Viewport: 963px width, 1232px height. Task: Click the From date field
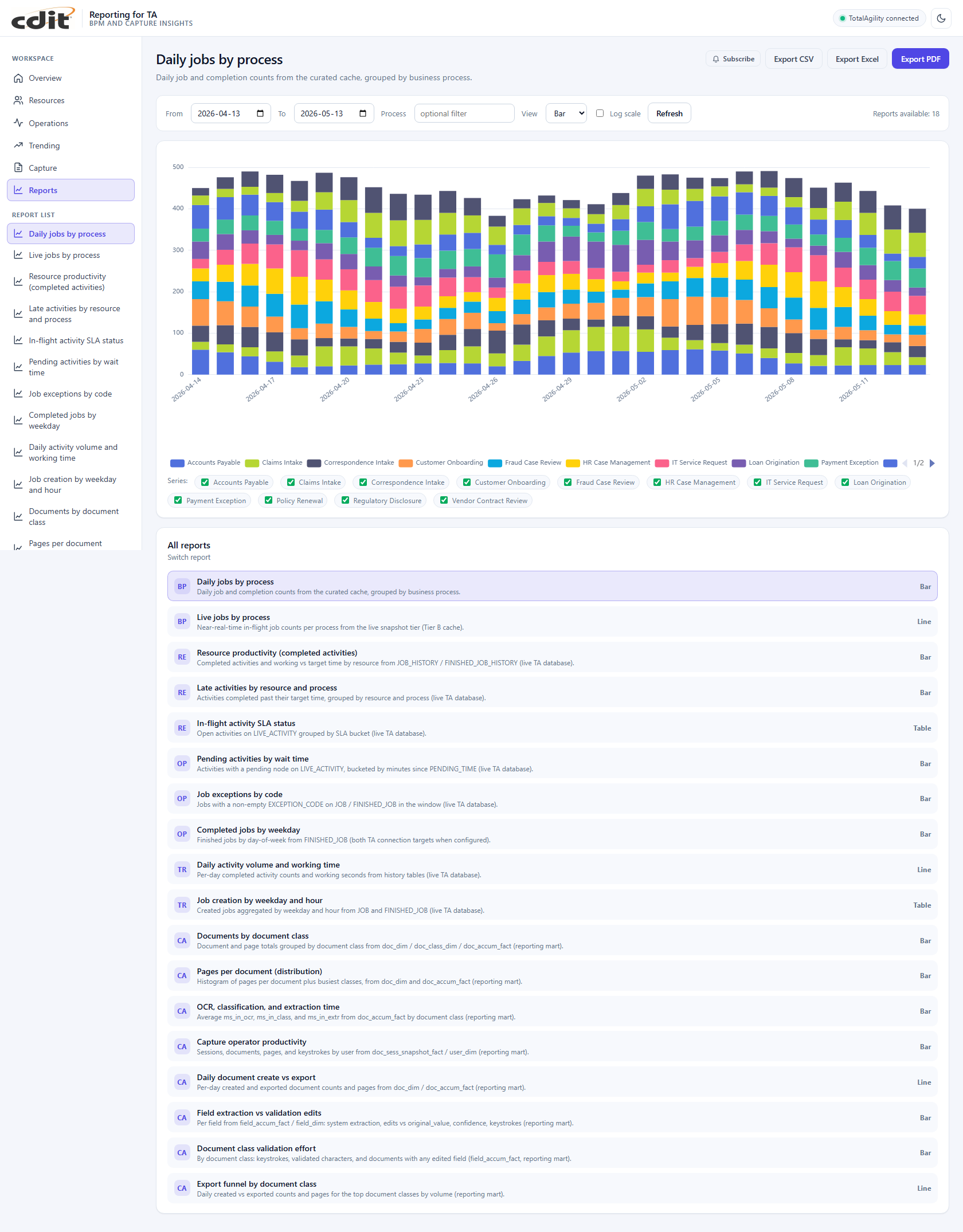[x=230, y=113]
